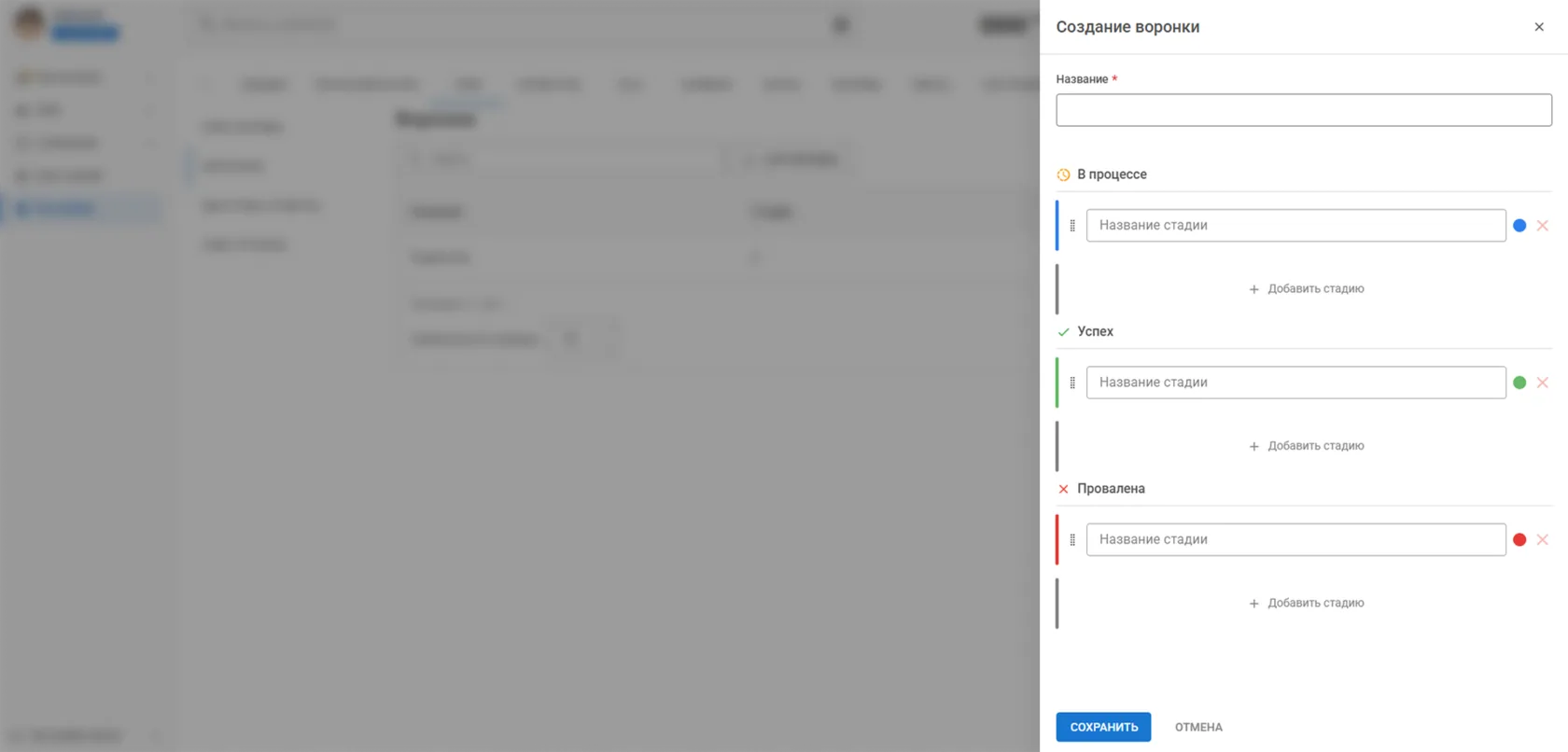1568x752 pixels.
Task: Click the ОТМЕНА button
Action: click(1198, 727)
